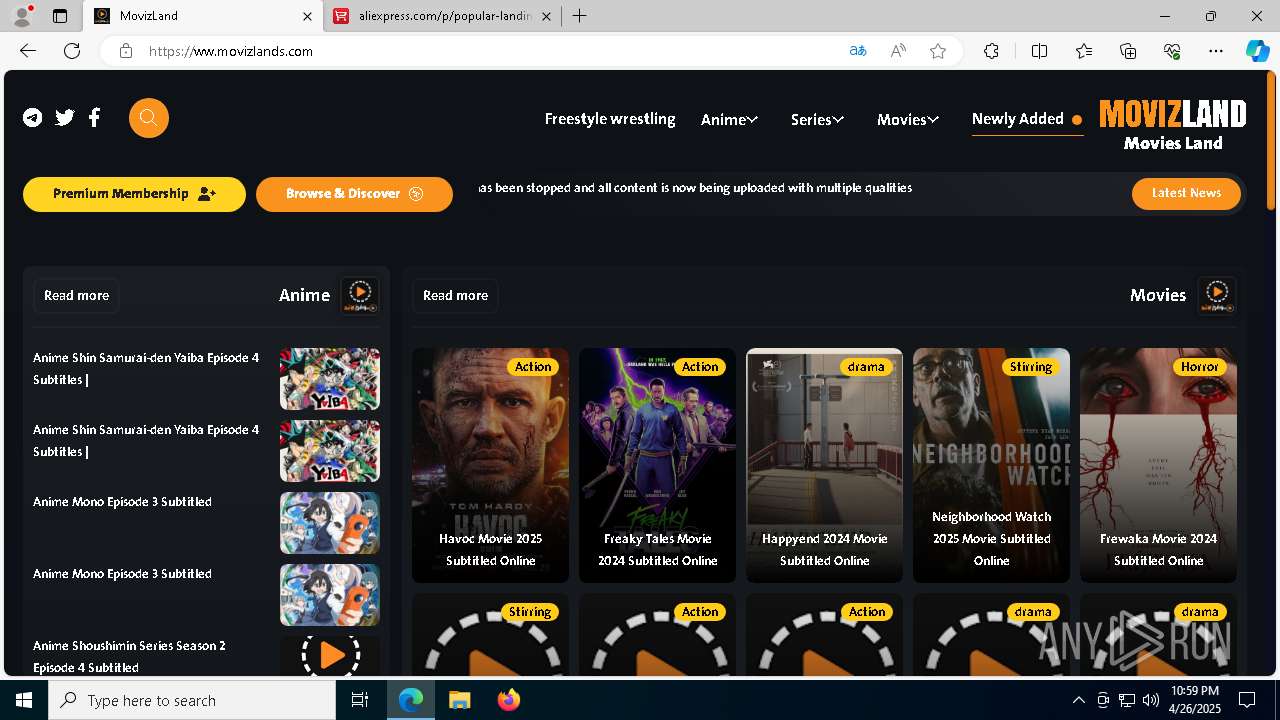The width and height of the screenshot is (1280, 720).
Task: Open Settings and more menu
Action: (x=1216, y=51)
